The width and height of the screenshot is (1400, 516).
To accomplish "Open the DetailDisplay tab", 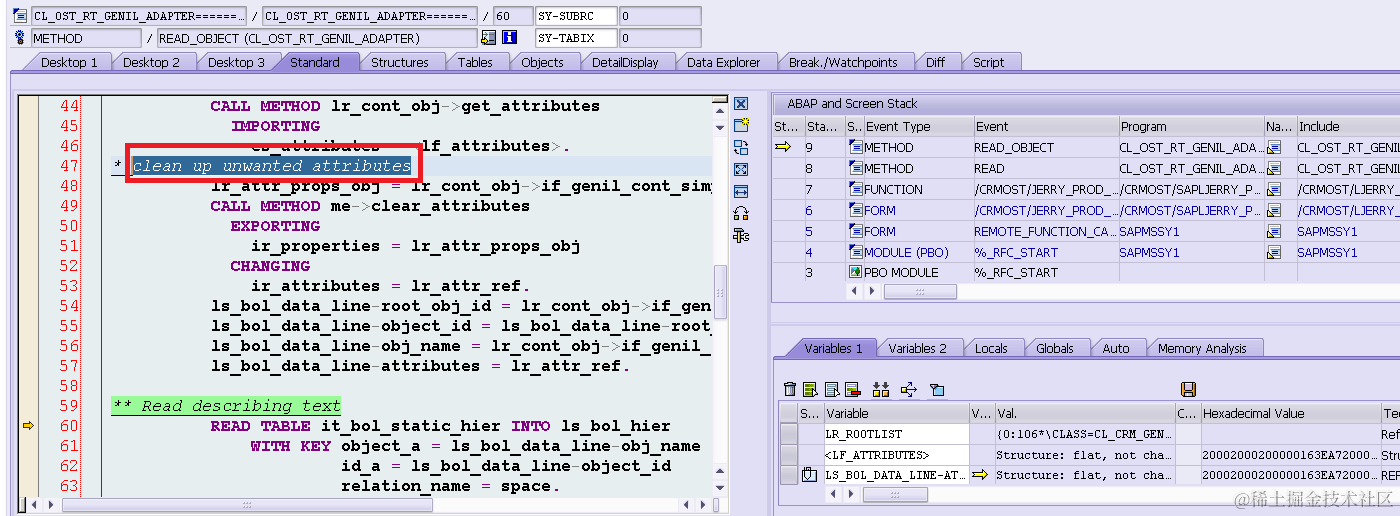I will tap(625, 62).
